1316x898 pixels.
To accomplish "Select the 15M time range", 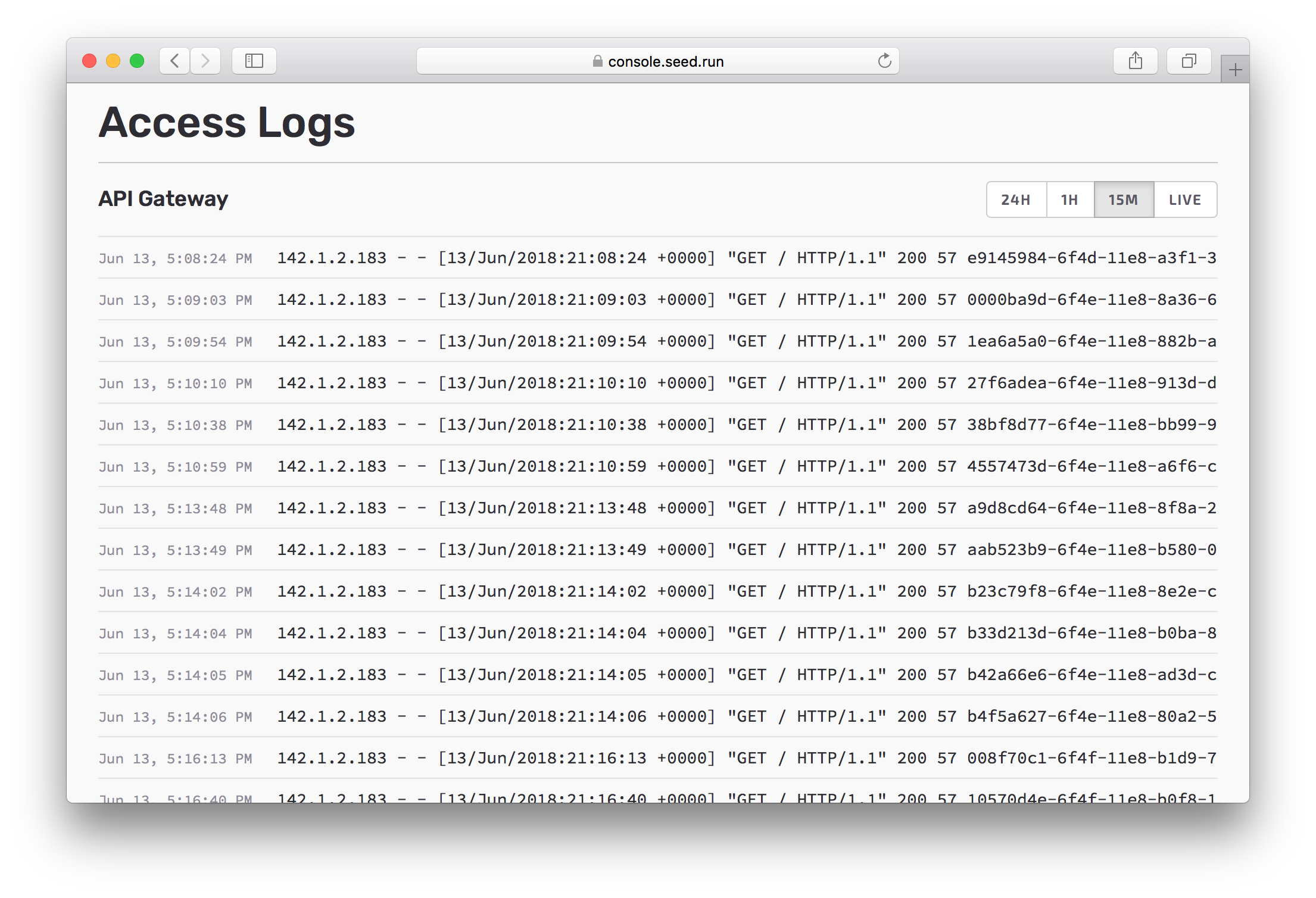I will pyautogui.click(x=1123, y=199).
